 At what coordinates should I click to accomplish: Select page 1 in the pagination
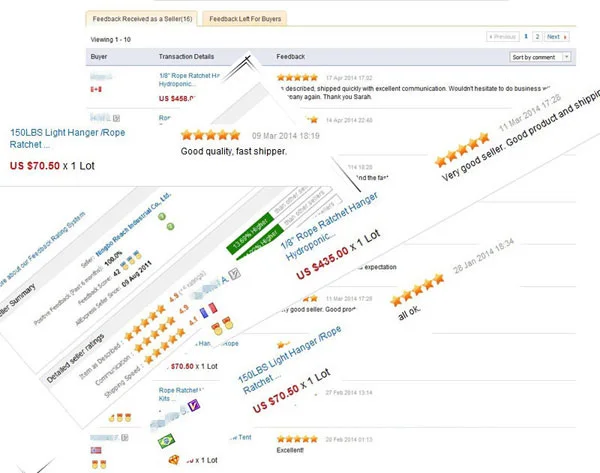pos(526,36)
